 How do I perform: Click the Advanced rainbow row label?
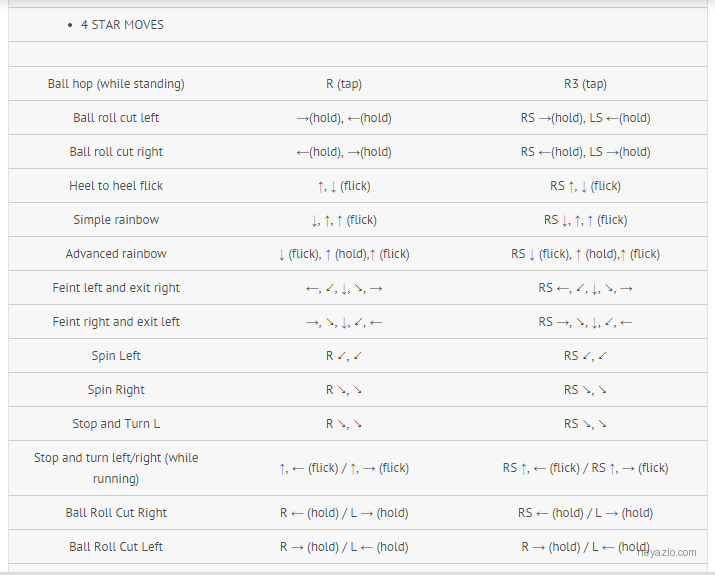point(116,254)
